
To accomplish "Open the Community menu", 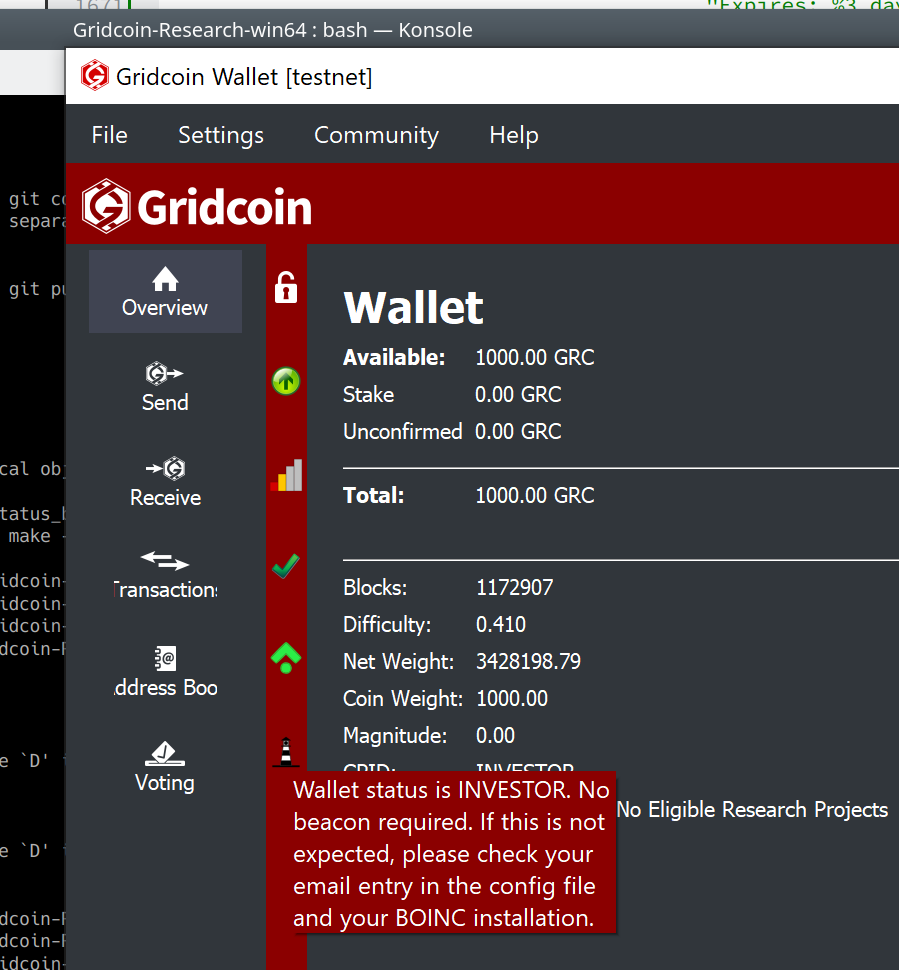I will point(376,135).
